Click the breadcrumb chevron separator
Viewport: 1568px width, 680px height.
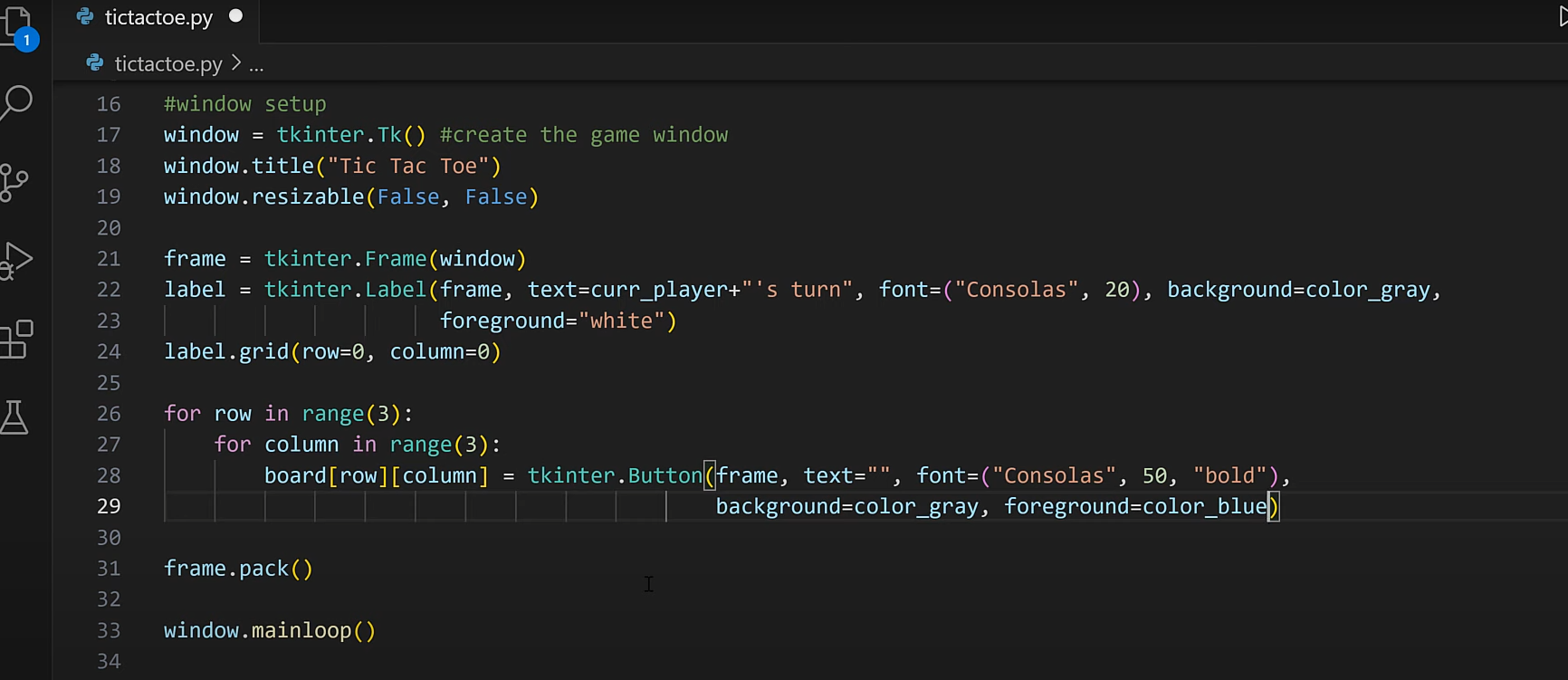click(x=236, y=63)
